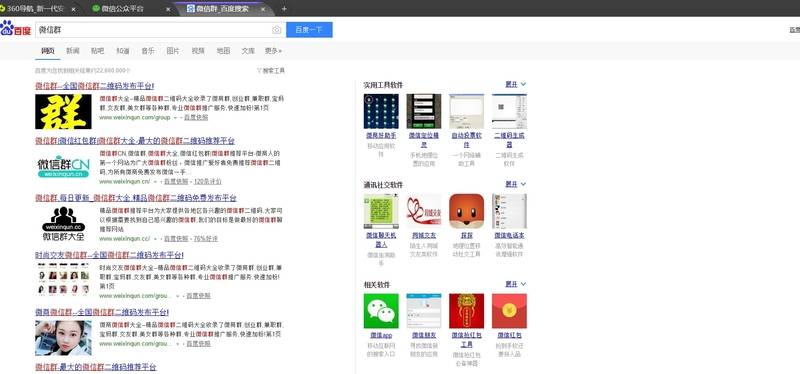This screenshot has width=800, height=374.
Task: Switch to 图片 search category
Action: (x=173, y=51)
